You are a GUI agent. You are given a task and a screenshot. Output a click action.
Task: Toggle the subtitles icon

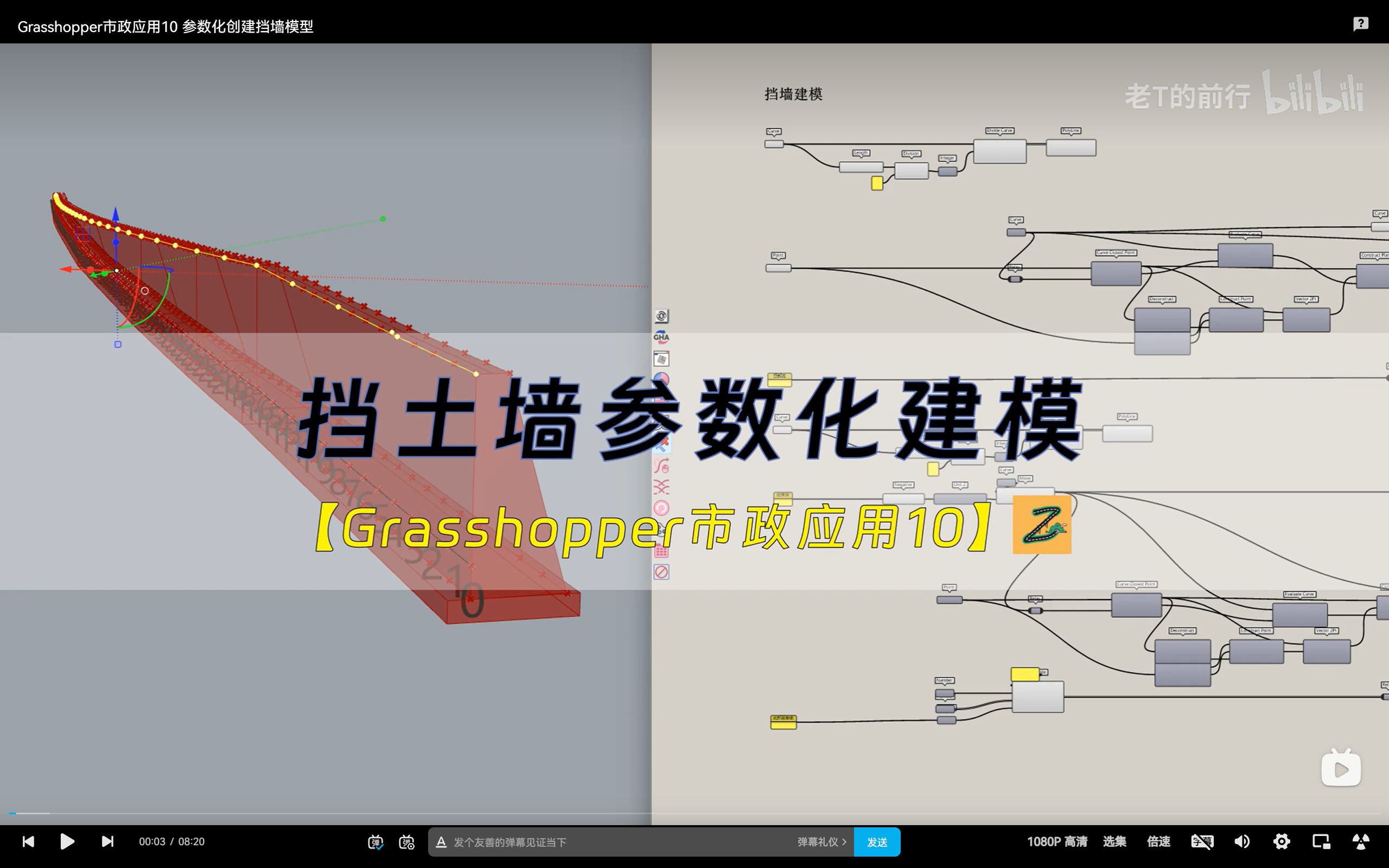(1202, 841)
